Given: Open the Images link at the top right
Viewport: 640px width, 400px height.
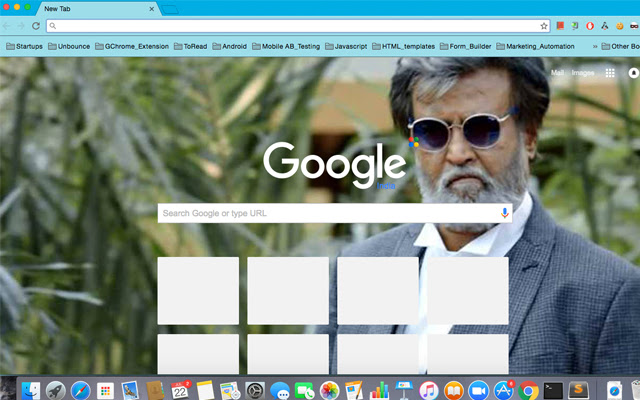Looking at the screenshot, I should click(582, 73).
